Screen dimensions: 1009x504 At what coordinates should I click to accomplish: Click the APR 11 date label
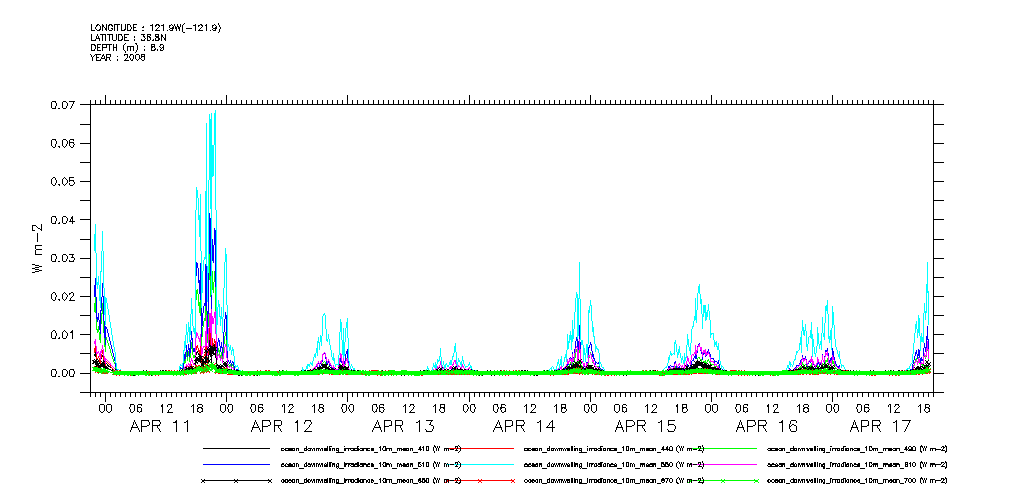pyautogui.click(x=160, y=426)
